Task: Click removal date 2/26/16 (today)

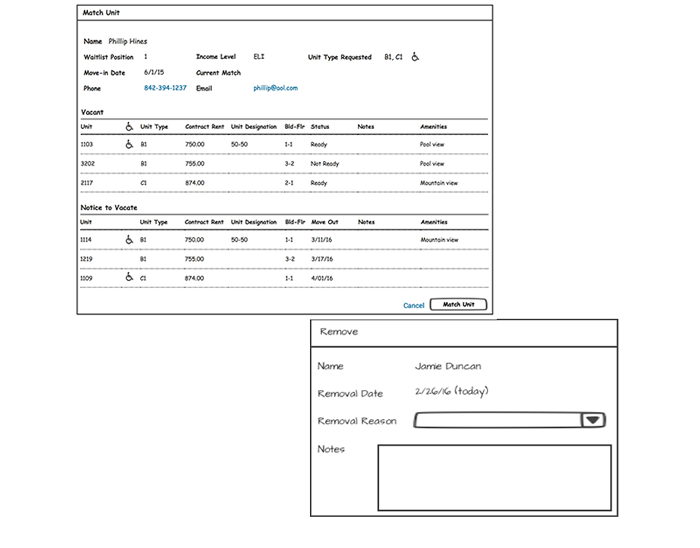Action: tap(451, 391)
